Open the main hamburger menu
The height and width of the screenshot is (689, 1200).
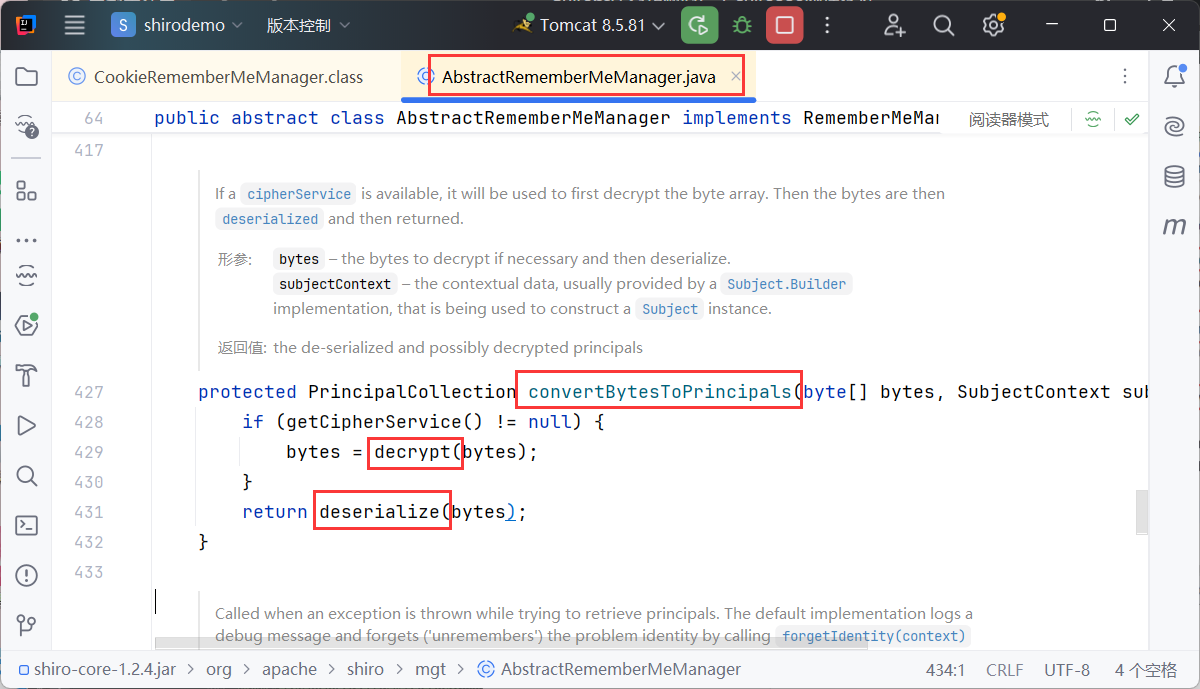click(75, 25)
